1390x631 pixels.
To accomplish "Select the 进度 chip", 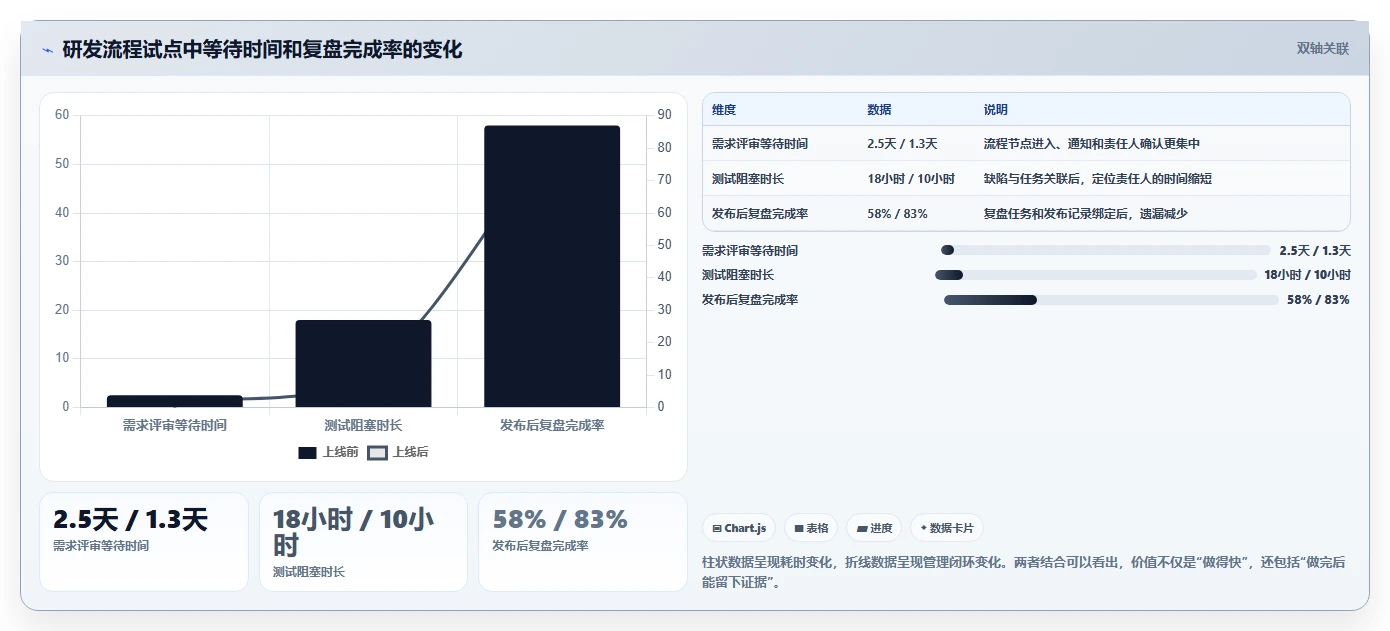I will click(874, 528).
